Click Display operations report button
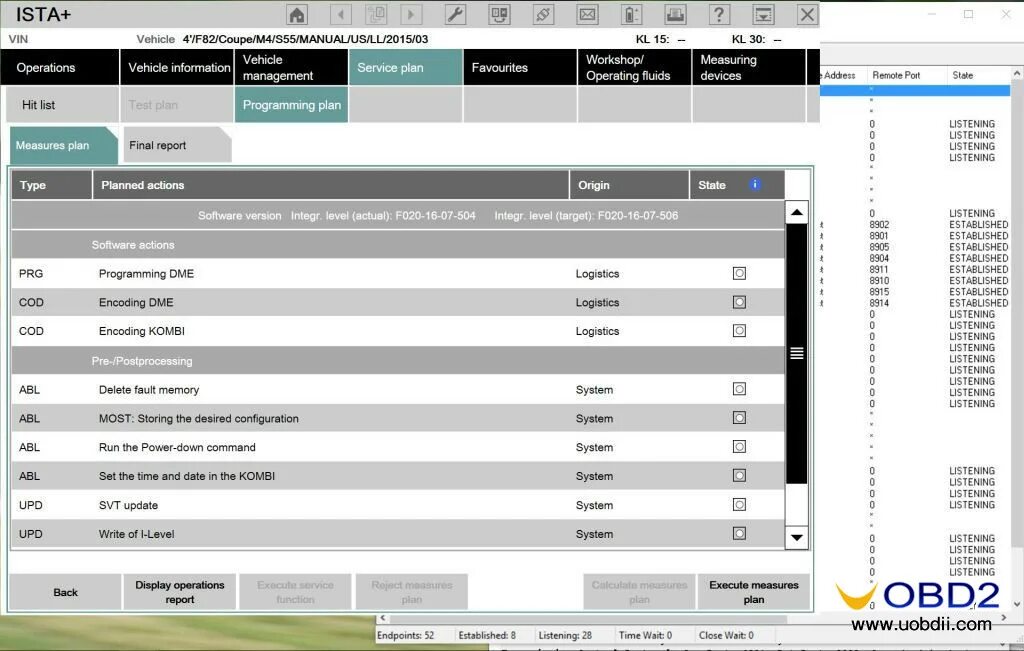The width and height of the screenshot is (1024, 651). [180, 592]
